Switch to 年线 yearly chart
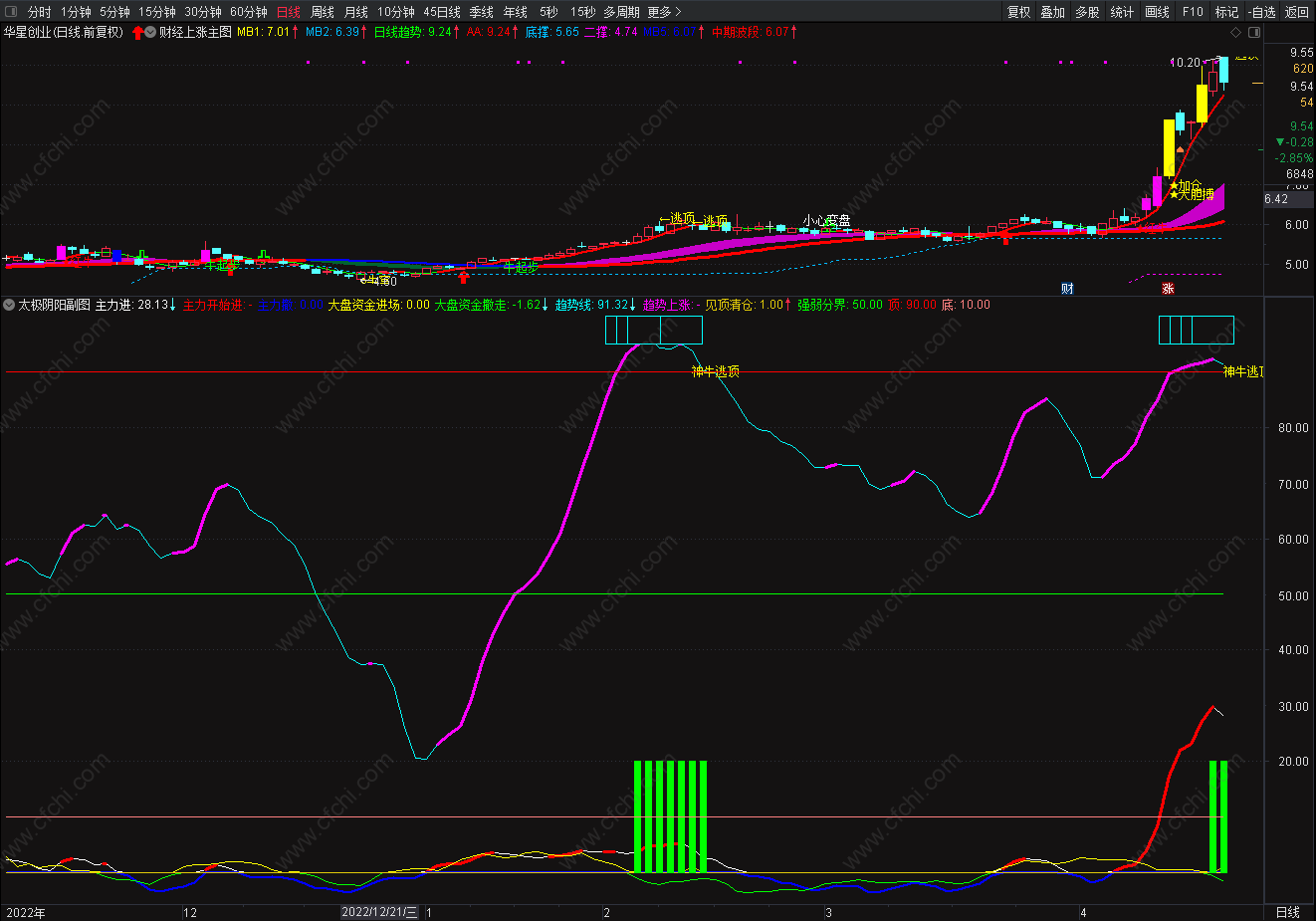1316x921 pixels. pyautogui.click(x=515, y=12)
